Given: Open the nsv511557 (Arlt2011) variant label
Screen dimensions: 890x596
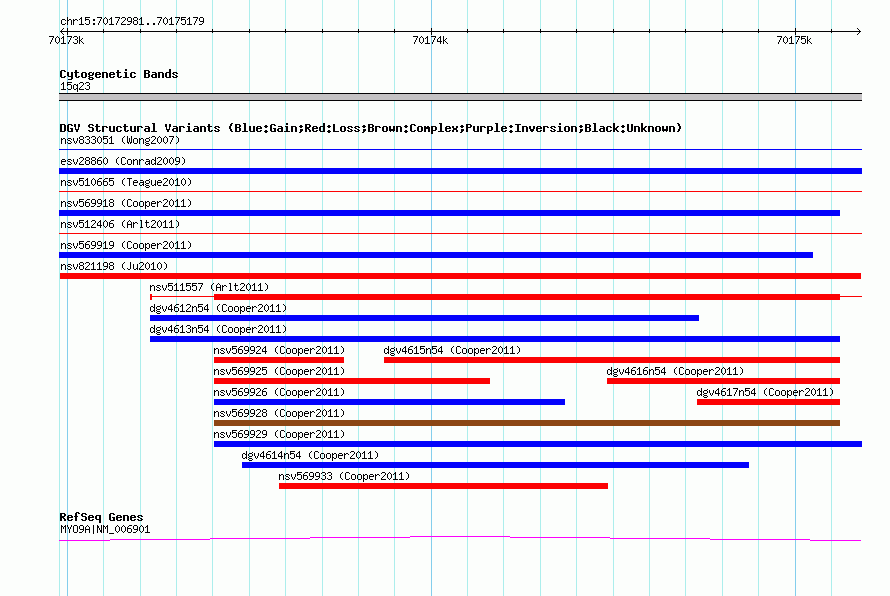Looking at the screenshot, I should click(209, 287).
